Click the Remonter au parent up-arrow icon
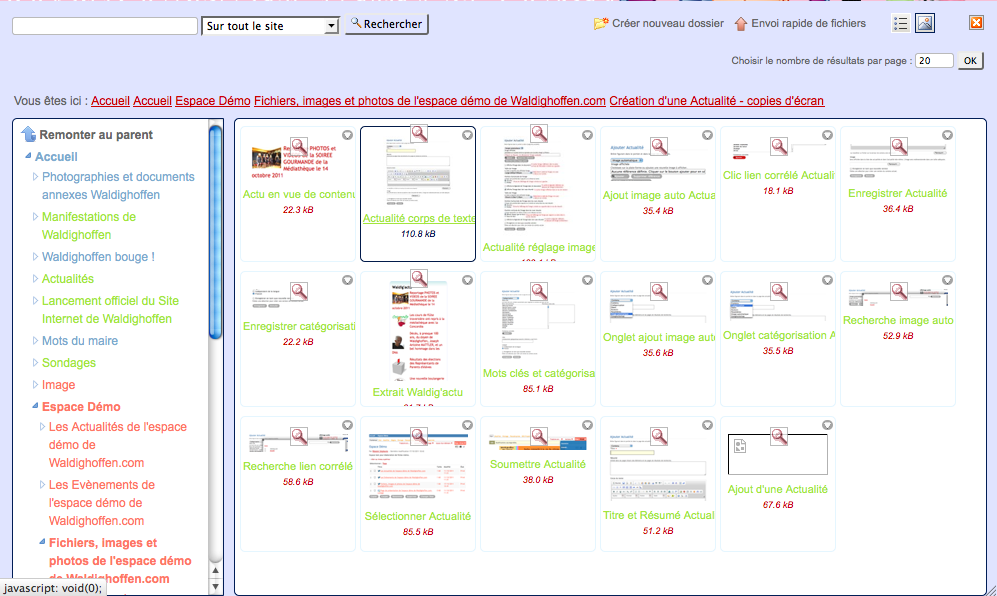Screen dimensions: 997x596 point(28,134)
